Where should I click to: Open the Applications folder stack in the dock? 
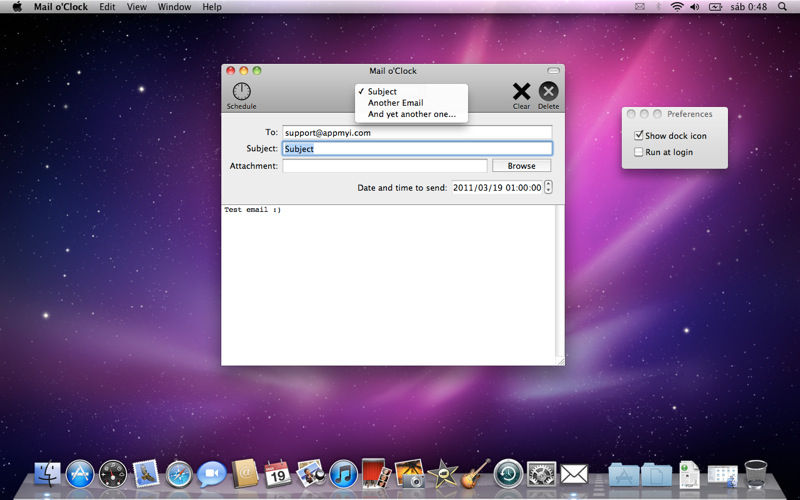[x=623, y=474]
